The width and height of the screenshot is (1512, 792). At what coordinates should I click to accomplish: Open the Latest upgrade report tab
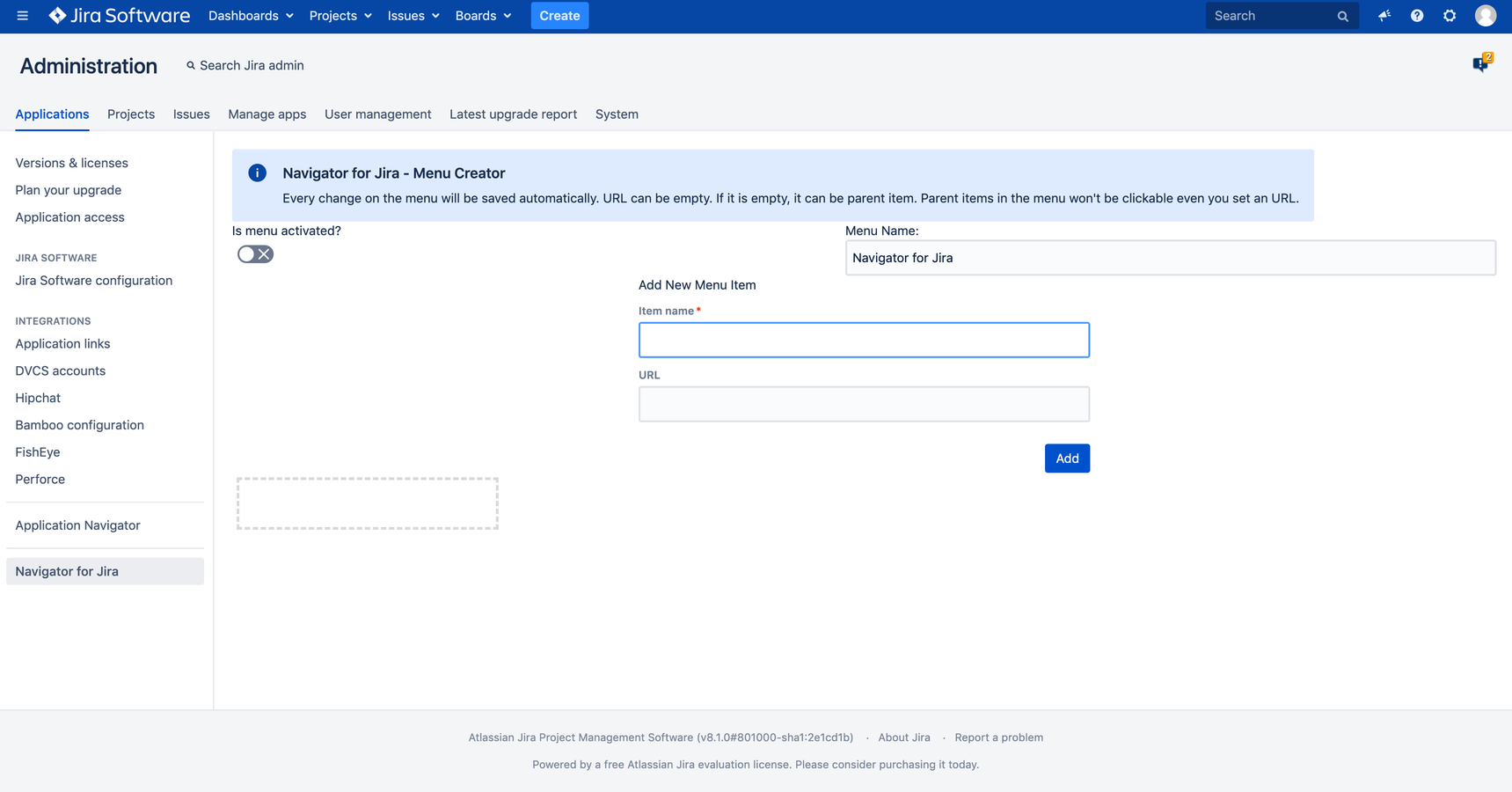pos(514,114)
